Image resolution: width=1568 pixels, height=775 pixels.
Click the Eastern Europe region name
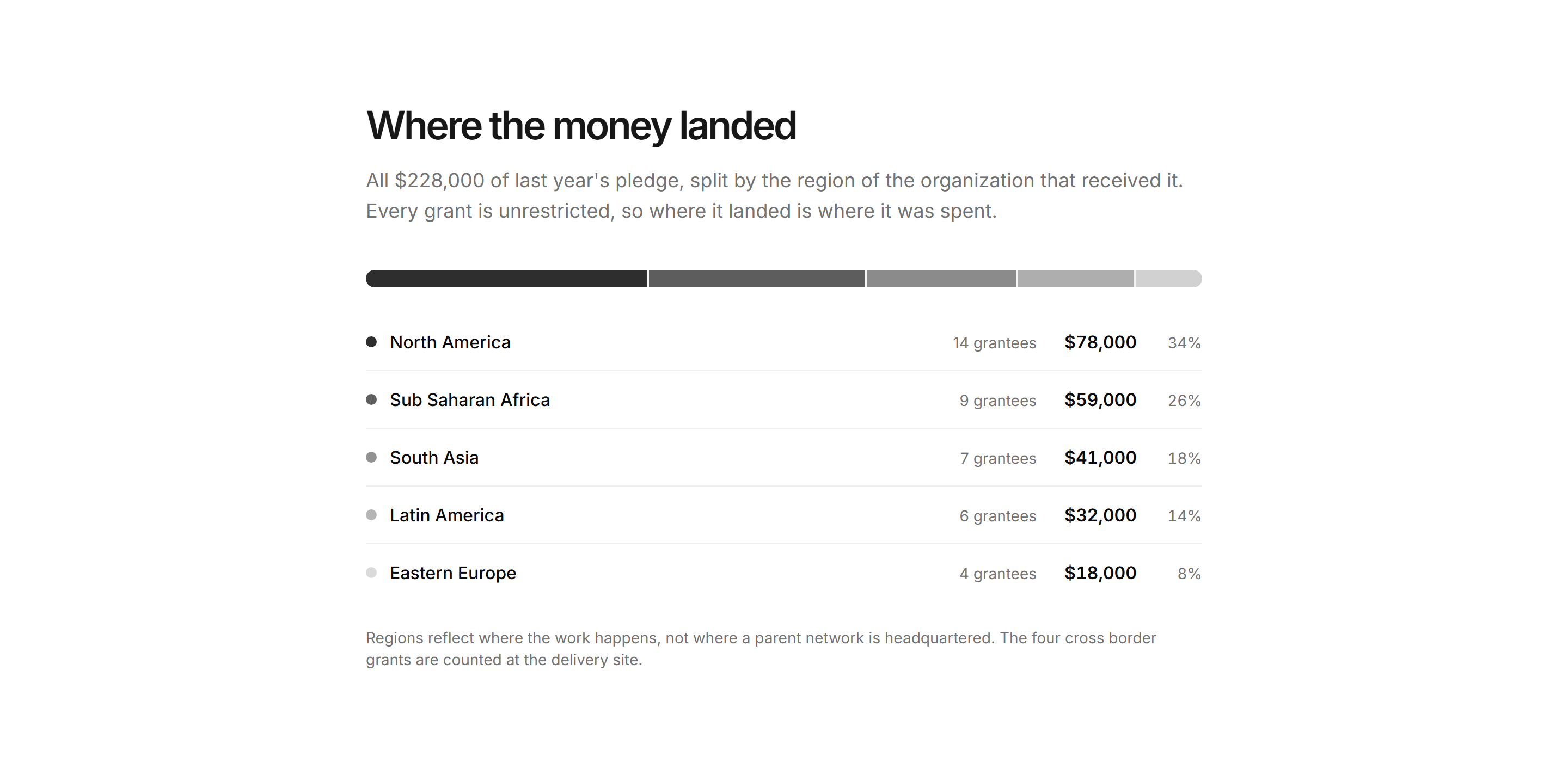point(453,574)
